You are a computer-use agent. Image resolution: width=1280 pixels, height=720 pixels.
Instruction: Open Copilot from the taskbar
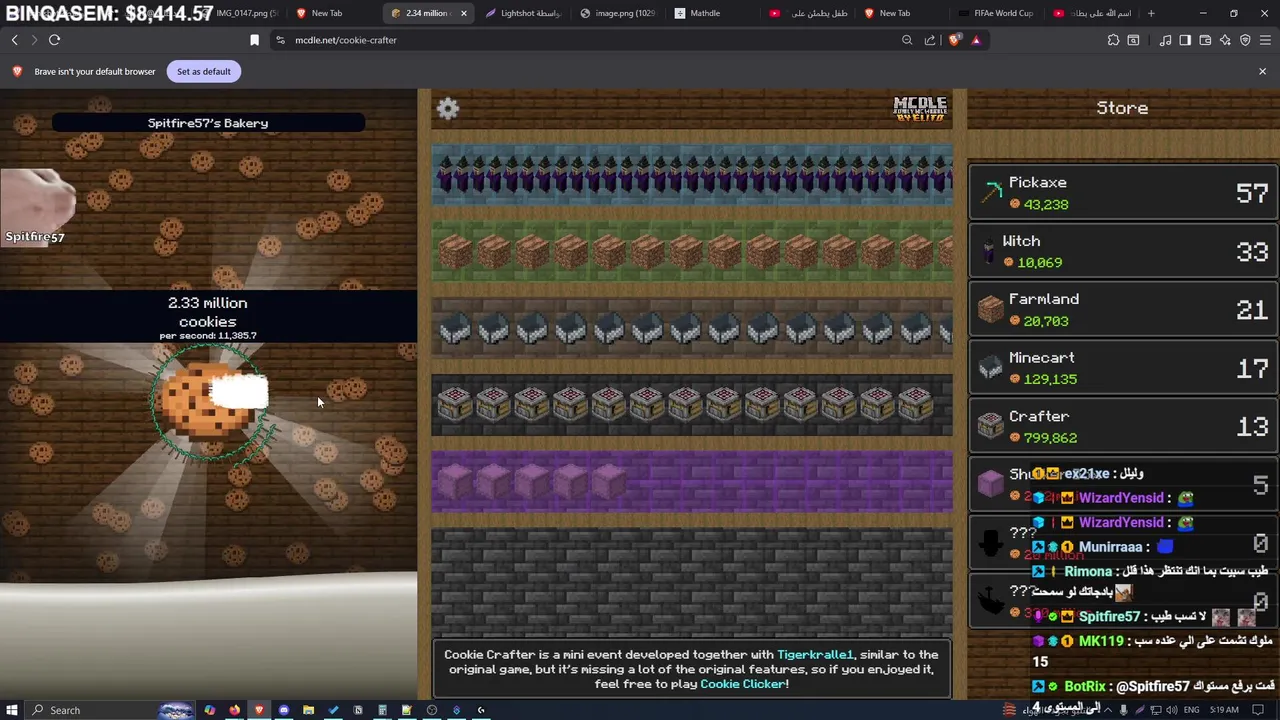210,710
